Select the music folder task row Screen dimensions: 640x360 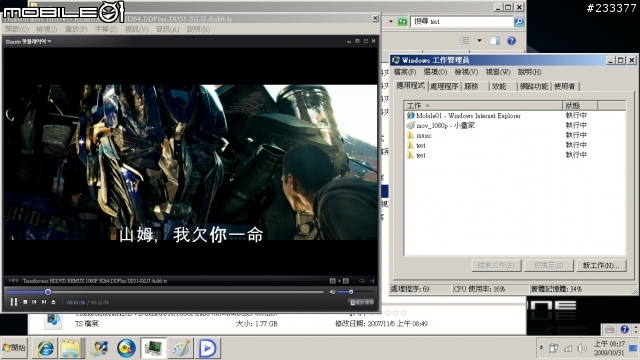[x=515, y=135]
